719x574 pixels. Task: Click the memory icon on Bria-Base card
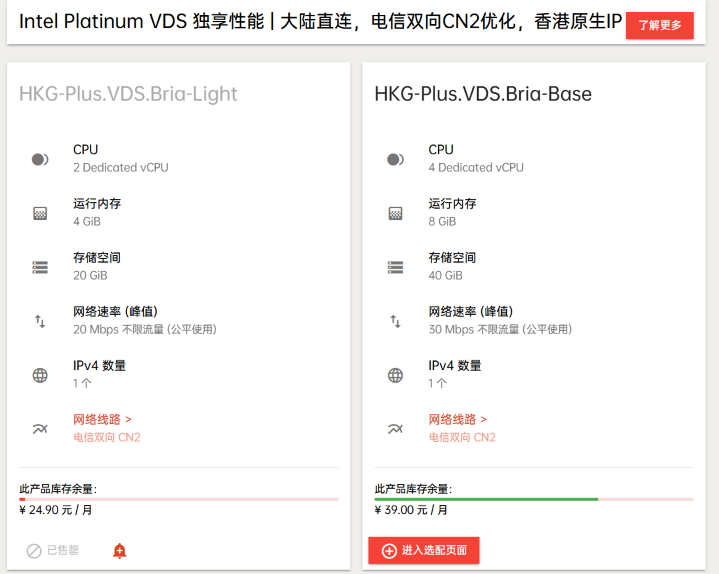(395, 213)
